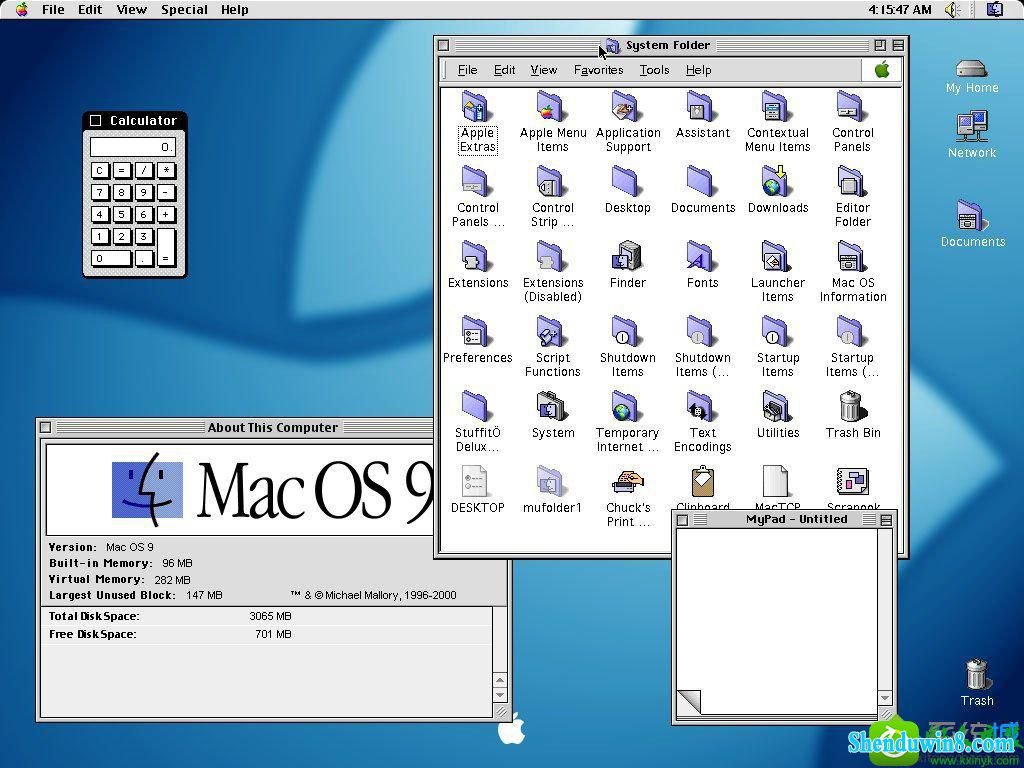Click the Calculator display field
This screenshot has width=1024, height=768.
133,147
